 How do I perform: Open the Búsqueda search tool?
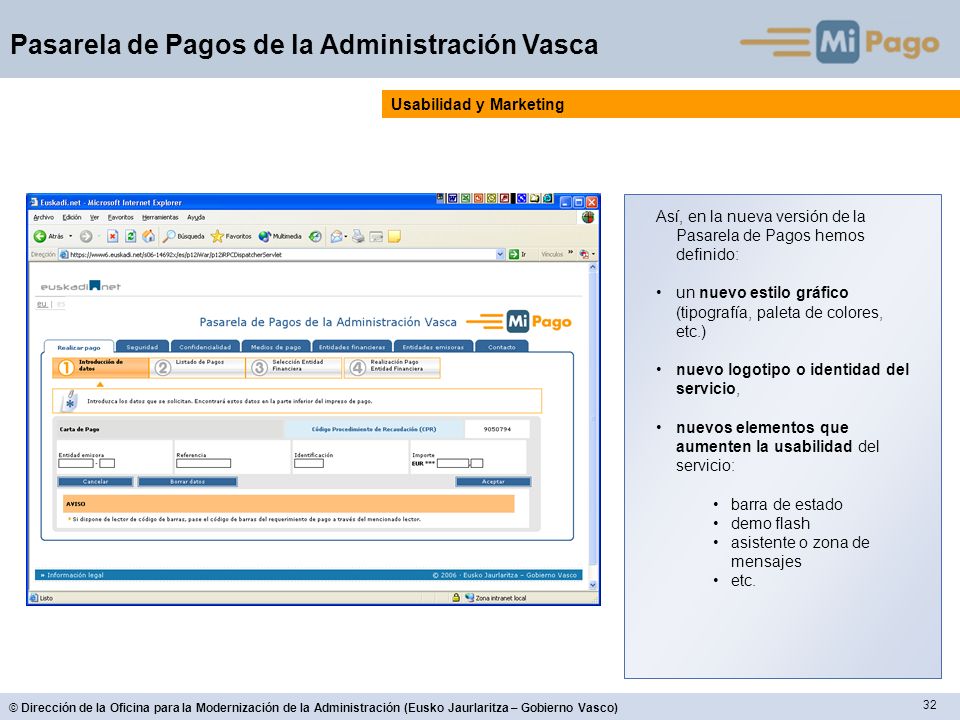[x=184, y=236]
